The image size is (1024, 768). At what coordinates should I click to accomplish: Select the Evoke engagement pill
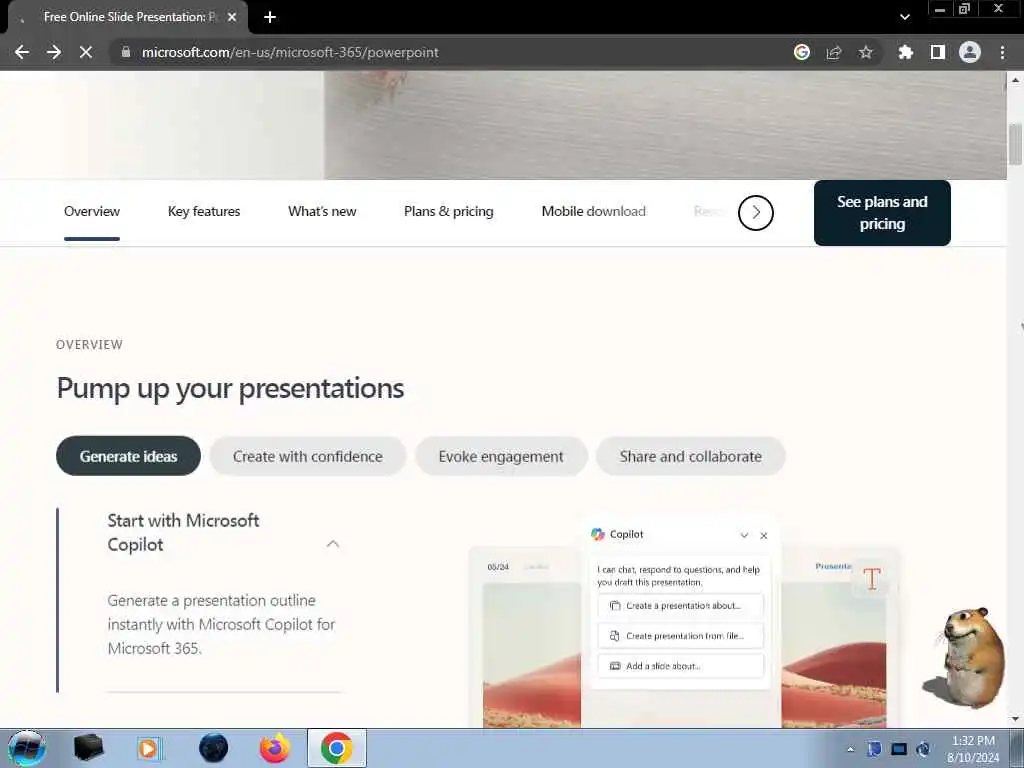point(501,456)
